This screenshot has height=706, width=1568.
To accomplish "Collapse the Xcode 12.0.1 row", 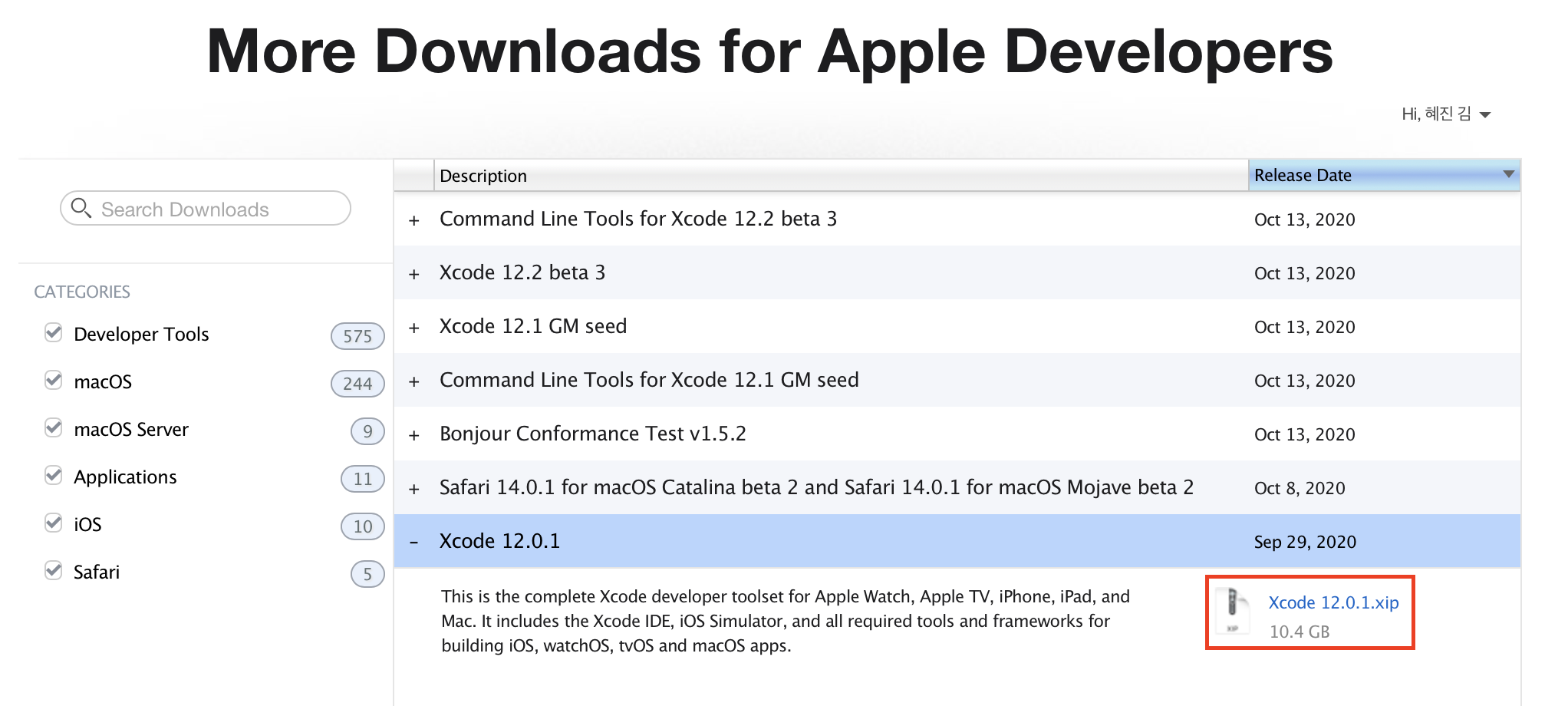I will point(414,543).
